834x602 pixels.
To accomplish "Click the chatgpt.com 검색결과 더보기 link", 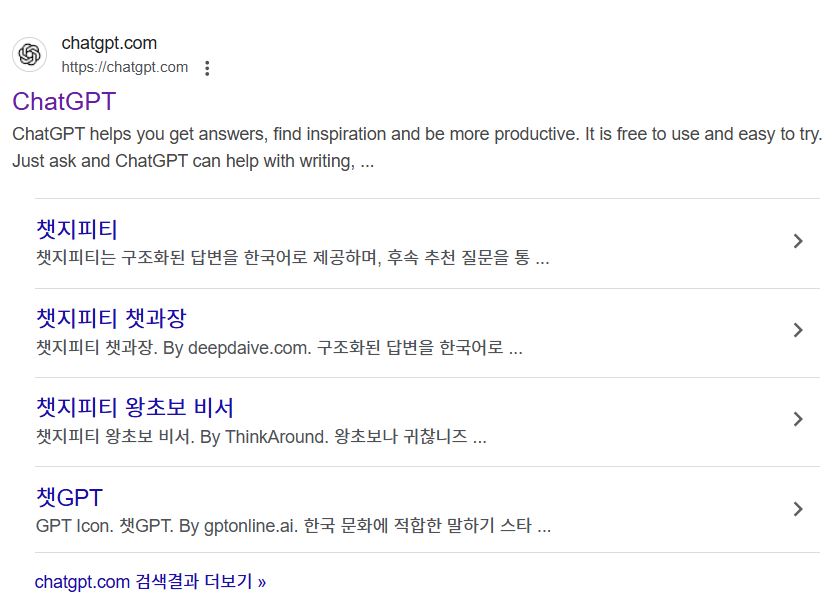I will (x=148, y=581).
